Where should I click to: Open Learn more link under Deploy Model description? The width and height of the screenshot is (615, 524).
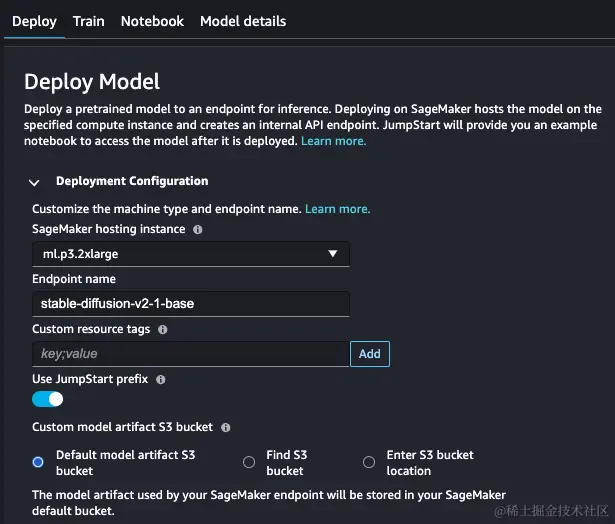click(334, 141)
